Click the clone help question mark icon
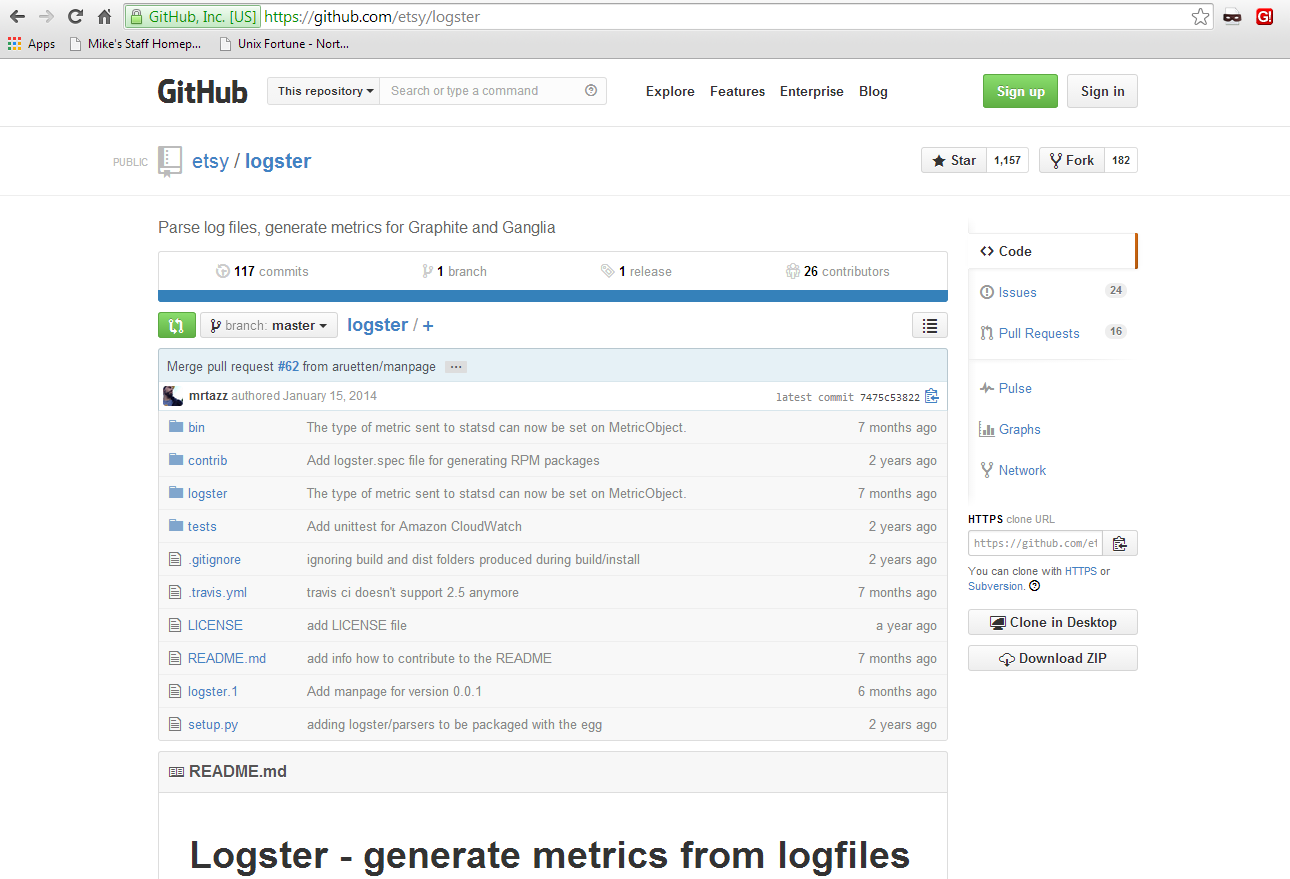The height and width of the screenshot is (879, 1290). pos(1034,586)
